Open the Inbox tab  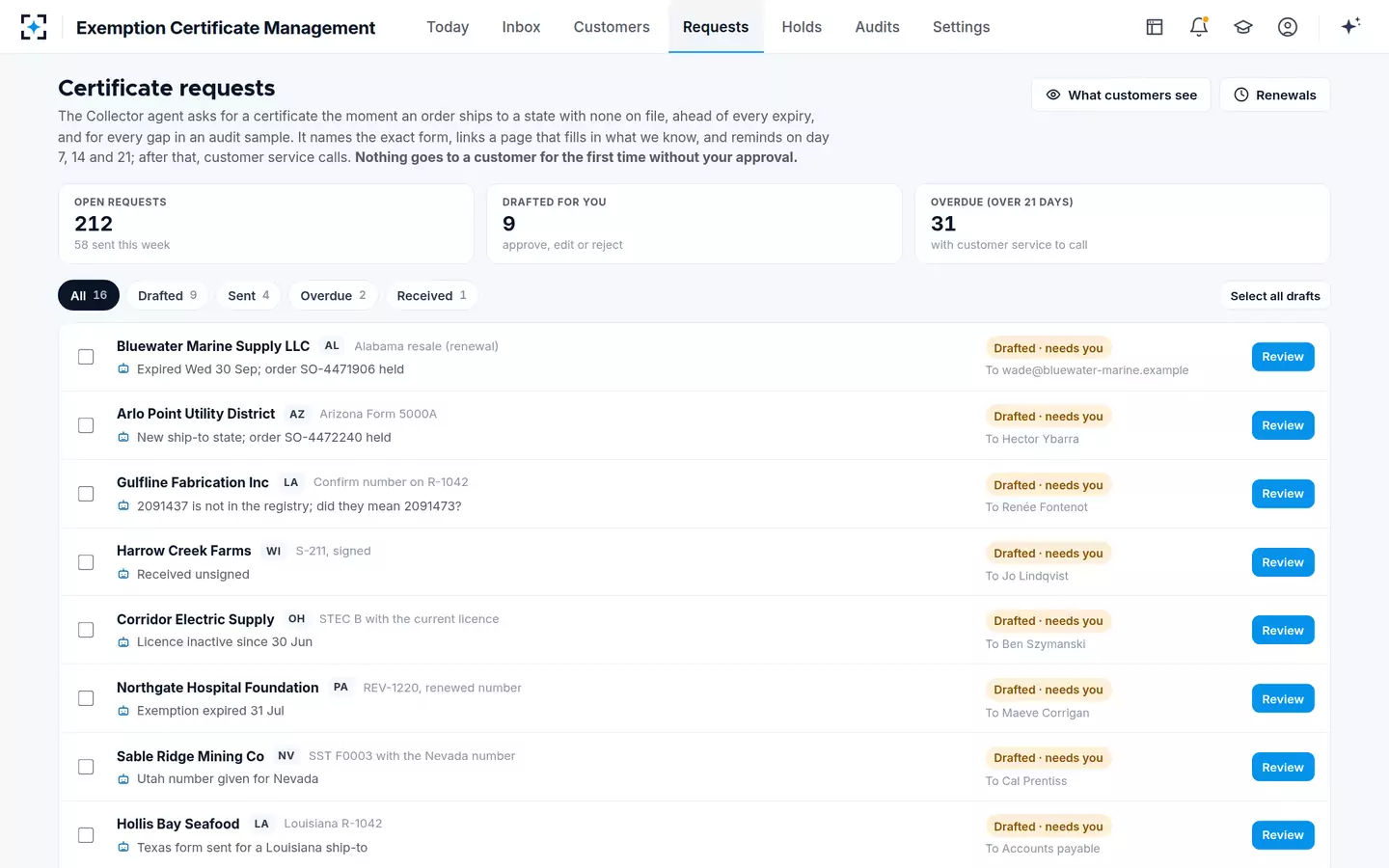click(521, 27)
